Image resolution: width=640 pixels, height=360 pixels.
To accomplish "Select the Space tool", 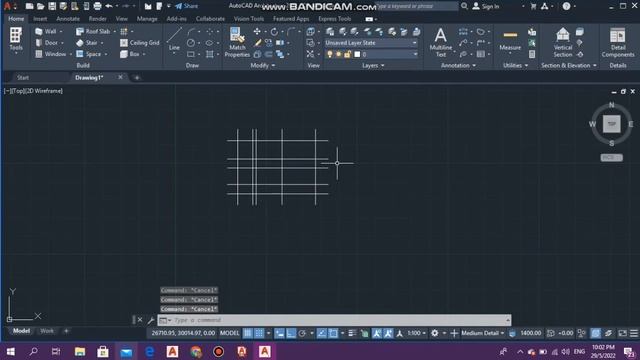I will (89, 54).
